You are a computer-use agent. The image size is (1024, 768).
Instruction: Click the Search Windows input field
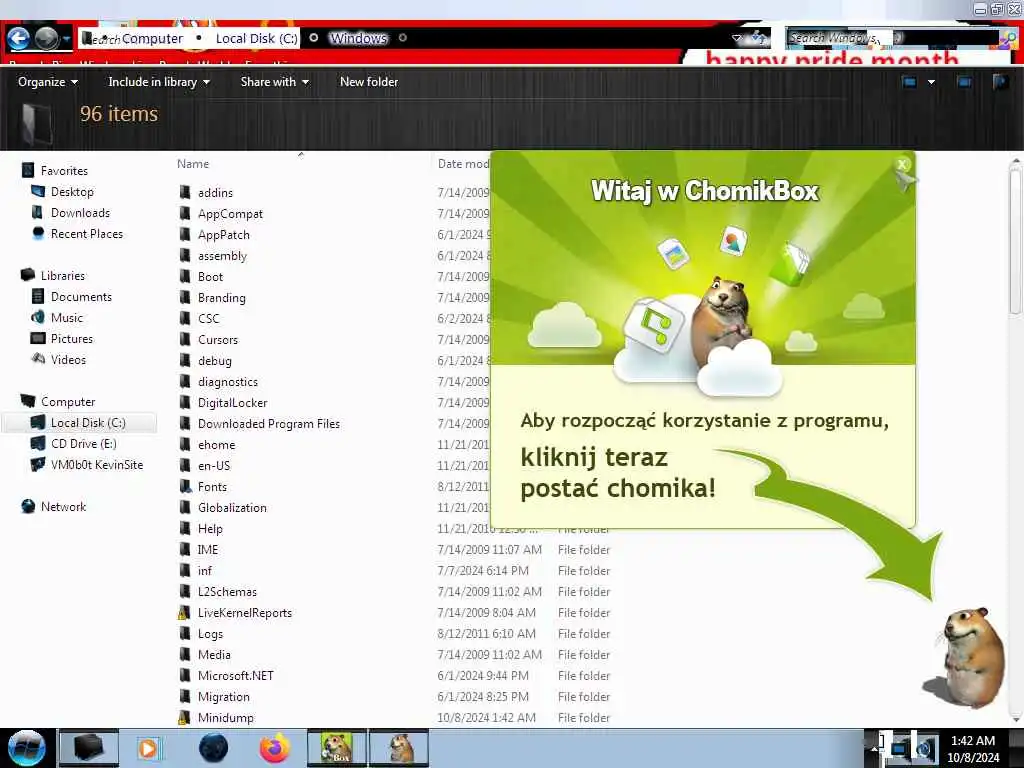pyautogui.click(x=892, y=38)
